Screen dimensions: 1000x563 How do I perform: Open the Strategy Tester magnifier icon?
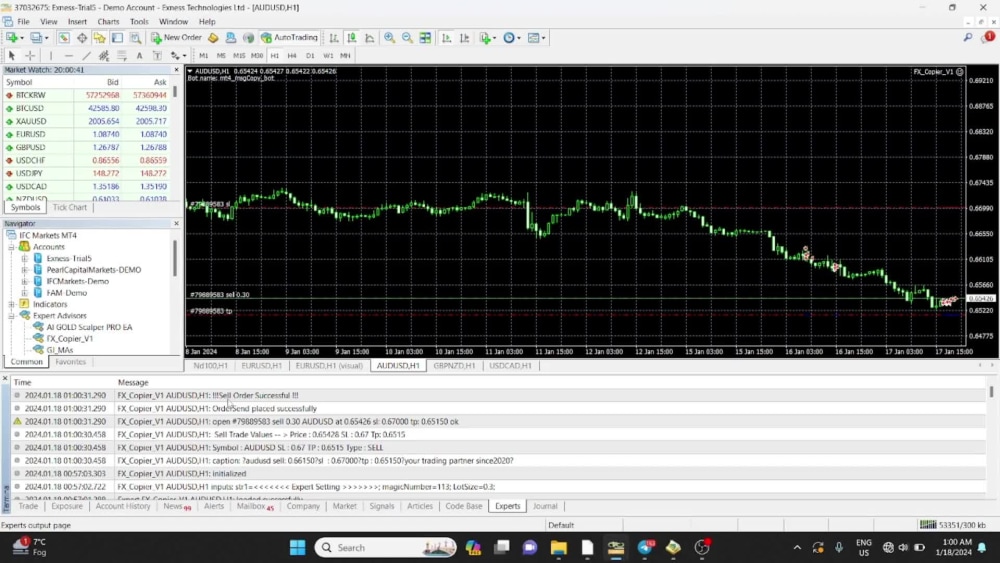pyautogui.click(x=135, y=38)
